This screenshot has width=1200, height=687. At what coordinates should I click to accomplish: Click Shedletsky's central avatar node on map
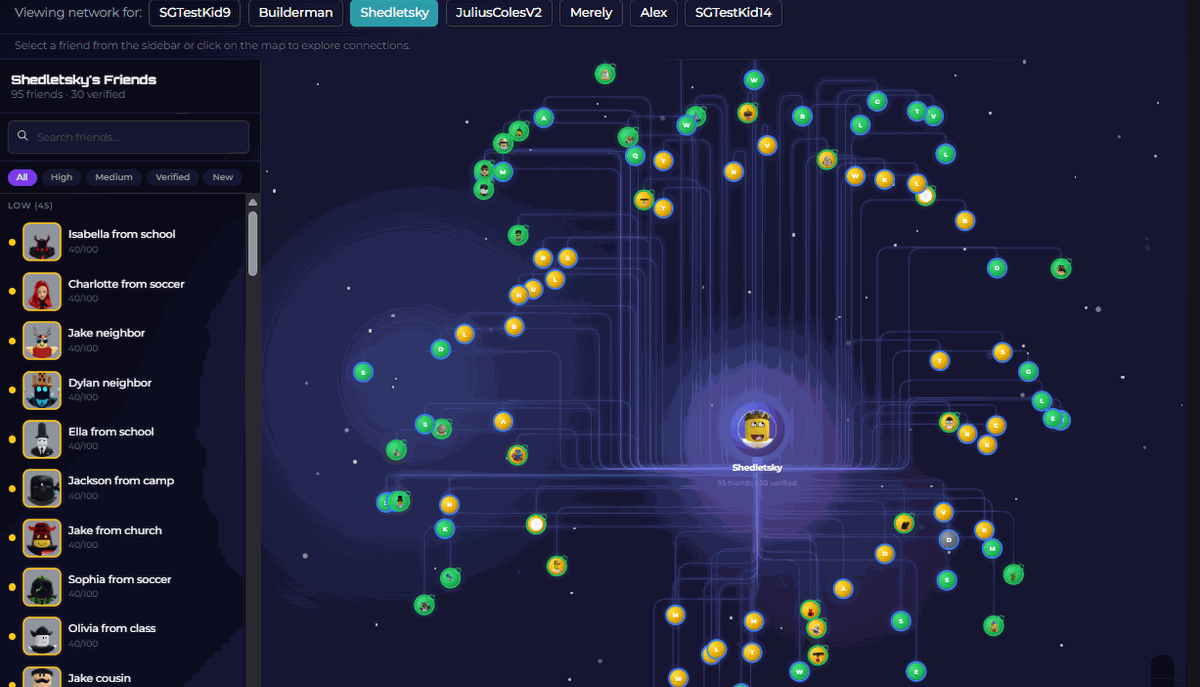click(757, 430)
